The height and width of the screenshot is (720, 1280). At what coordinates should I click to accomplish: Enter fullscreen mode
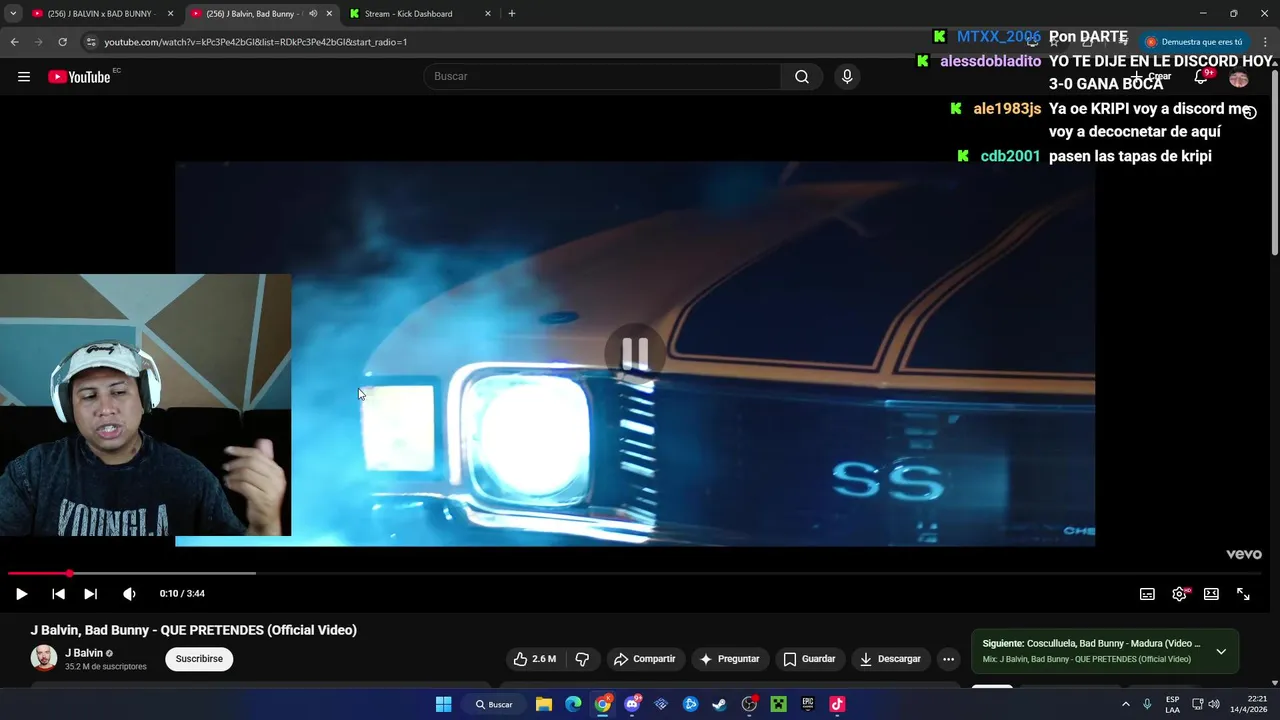(x=1243, y=594)
